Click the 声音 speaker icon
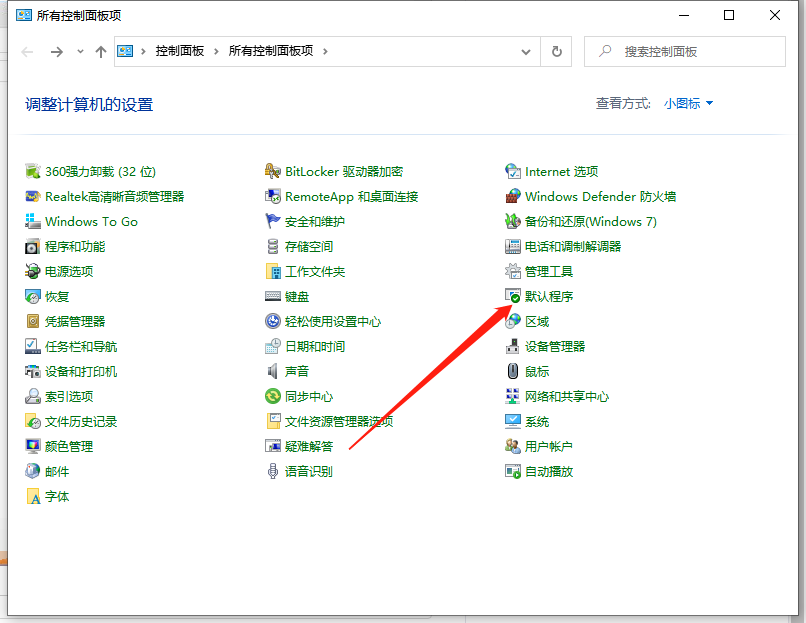The image size is (806, 623). pyautogui.click(x=273, y=372)
